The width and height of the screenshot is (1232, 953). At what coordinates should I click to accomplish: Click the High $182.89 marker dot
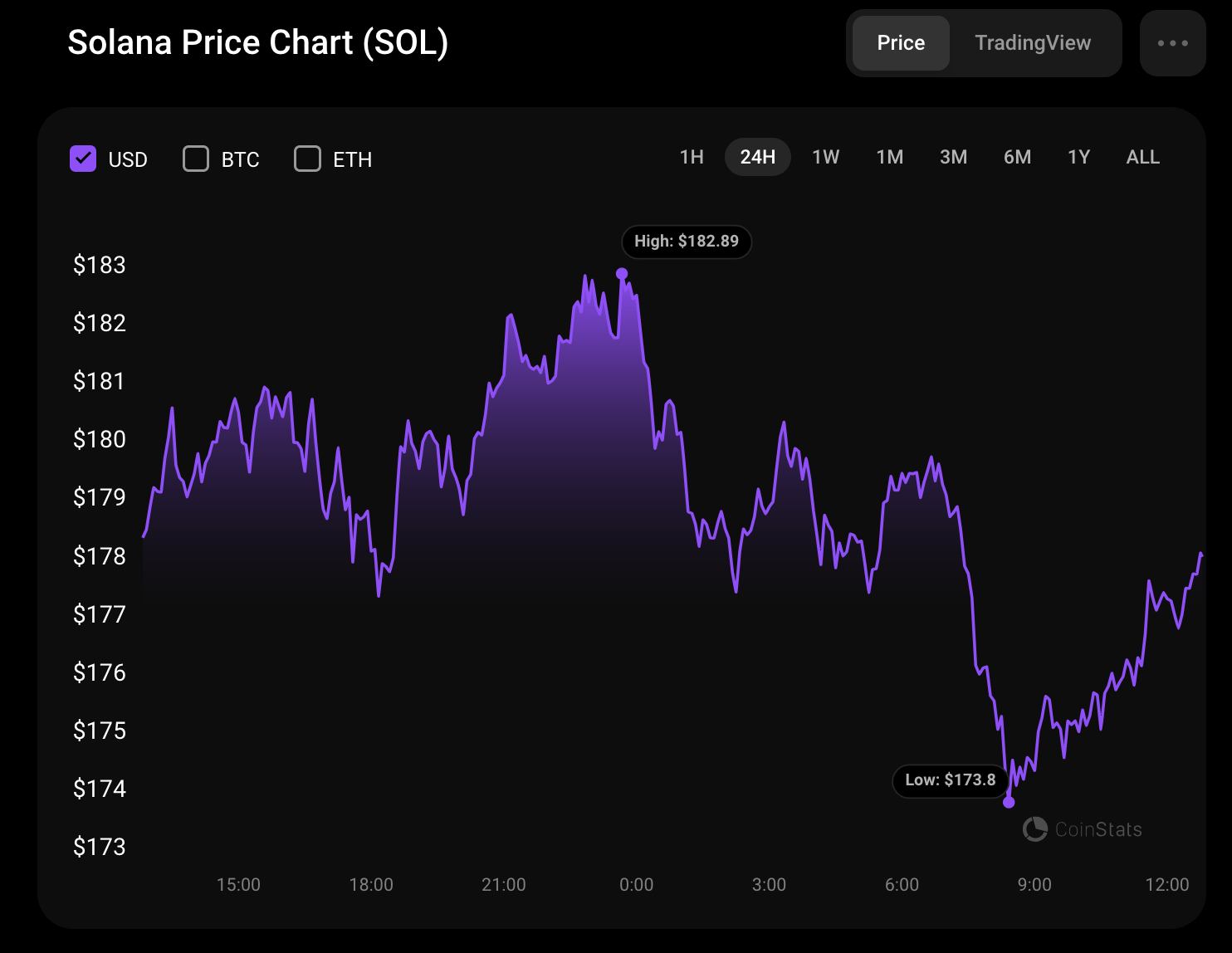coord(622,274)
